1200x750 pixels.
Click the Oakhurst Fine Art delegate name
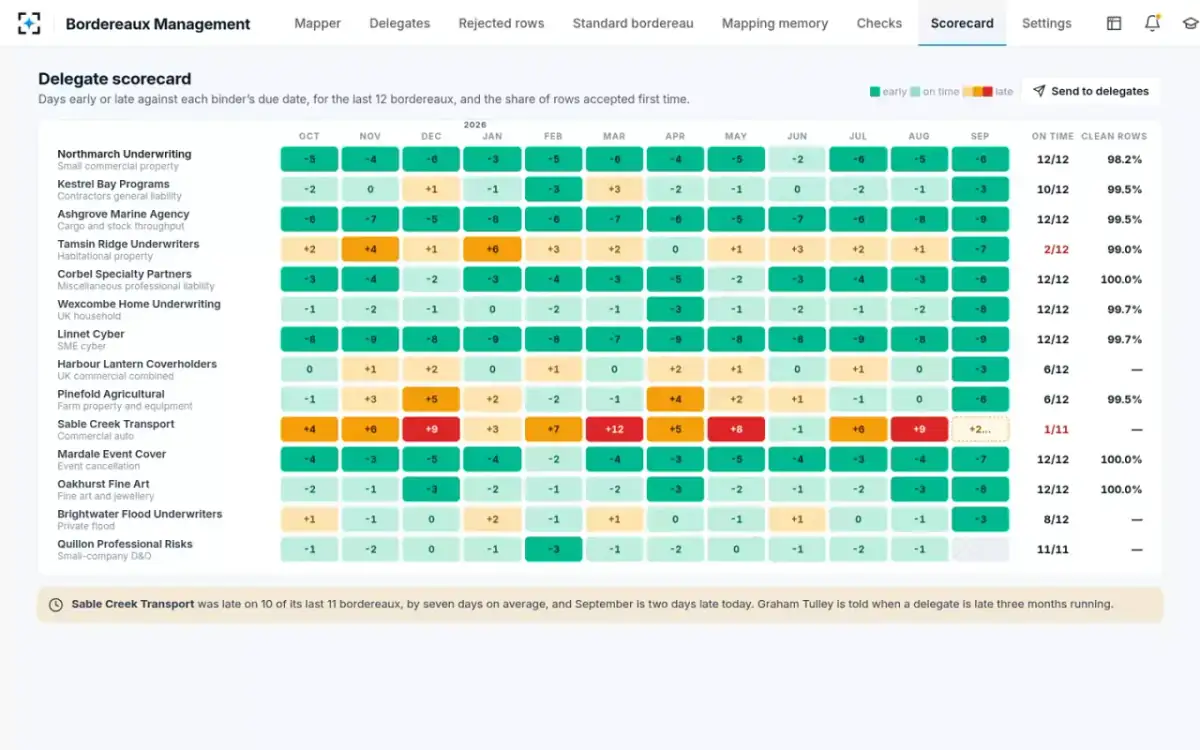(x=104, y=484)
